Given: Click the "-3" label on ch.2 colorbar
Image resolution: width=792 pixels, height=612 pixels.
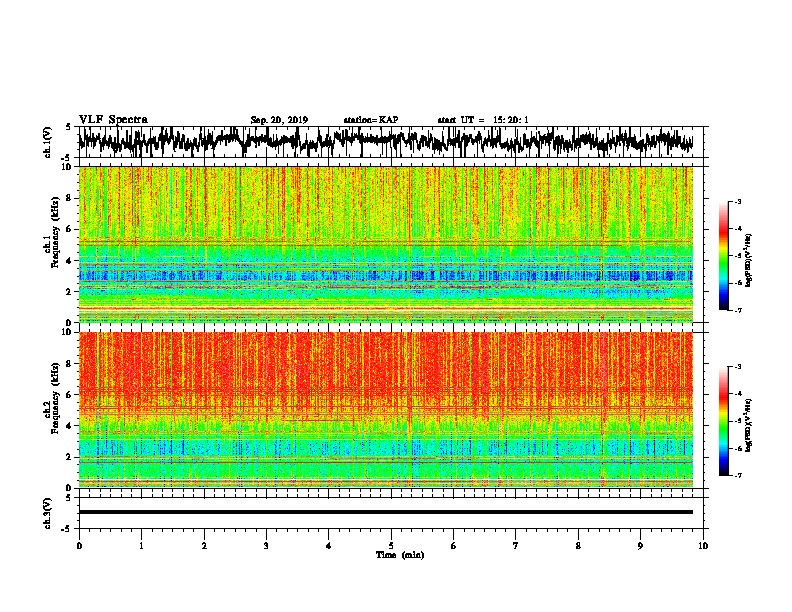Looking at the screenshot, I should coord(737,367).
